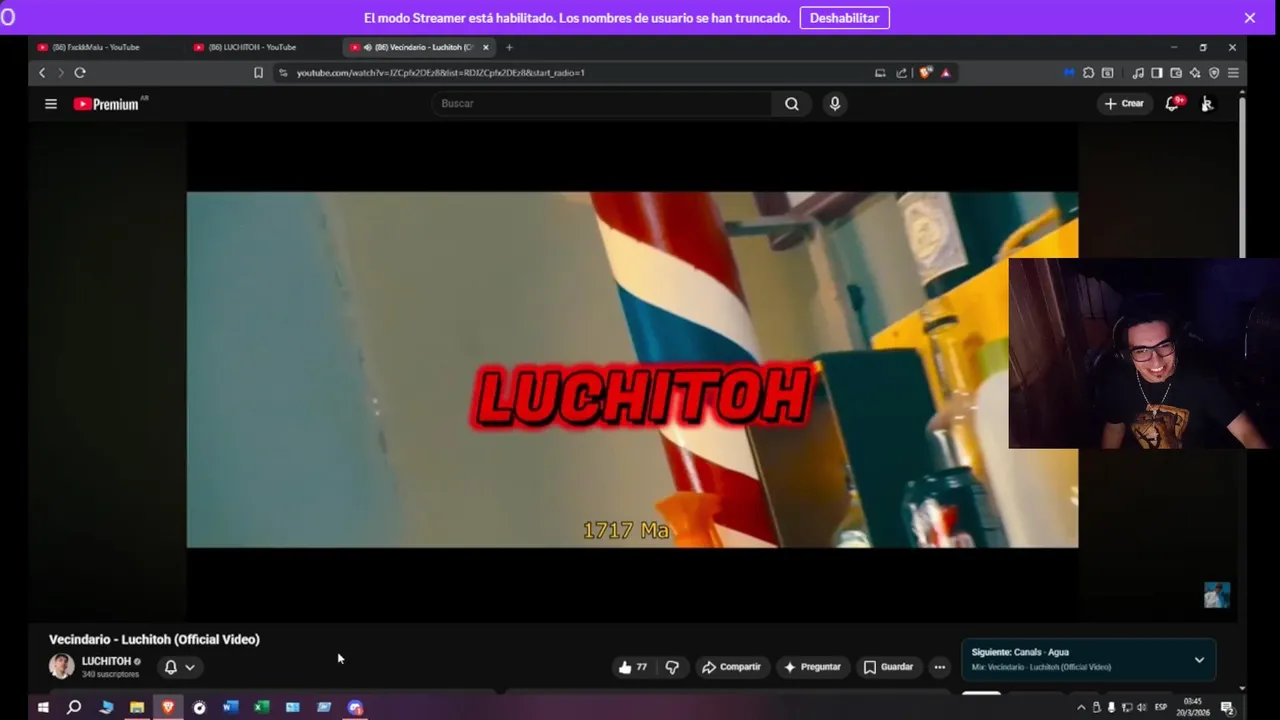Toggle the browser sidebar panel icon
1280x720 pixels.
[1157, 73]
